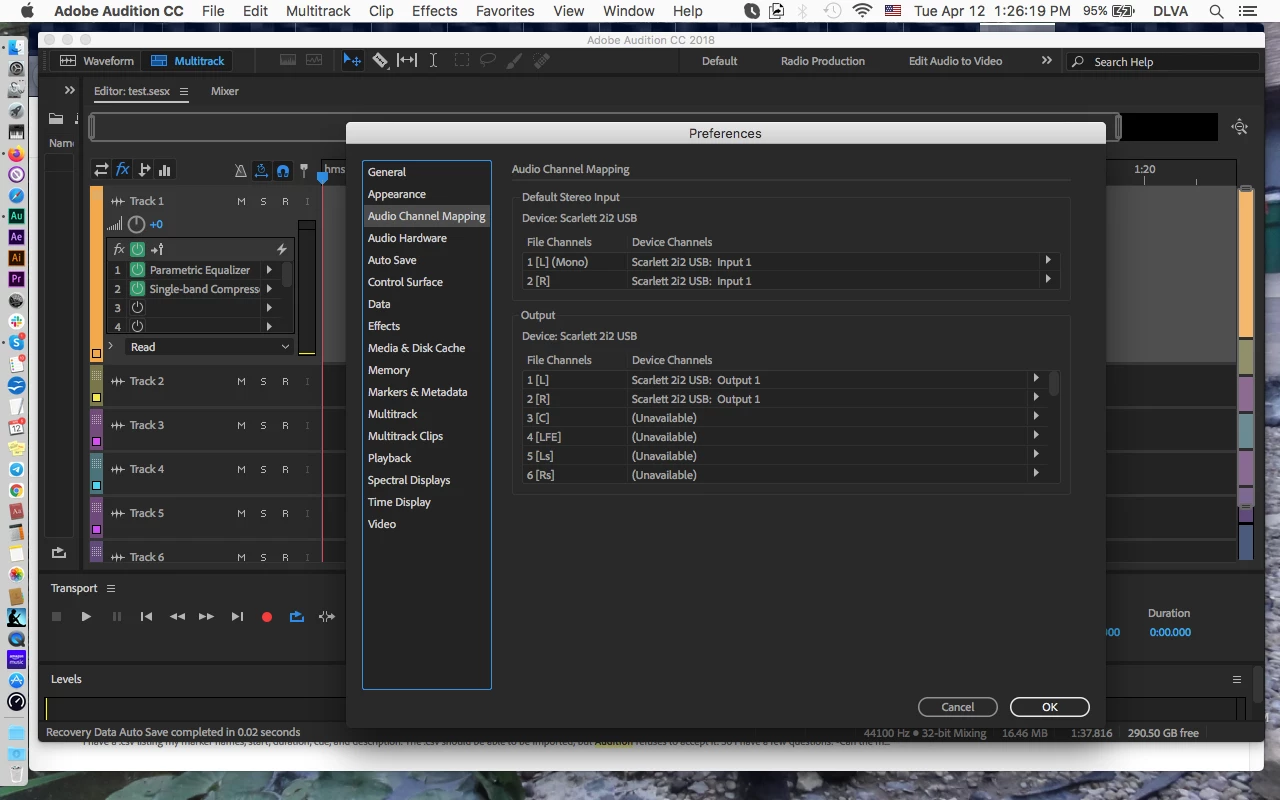Select the Move tool in toolbar
This screenshot has height=800, width=1280.
coord(352,60)
